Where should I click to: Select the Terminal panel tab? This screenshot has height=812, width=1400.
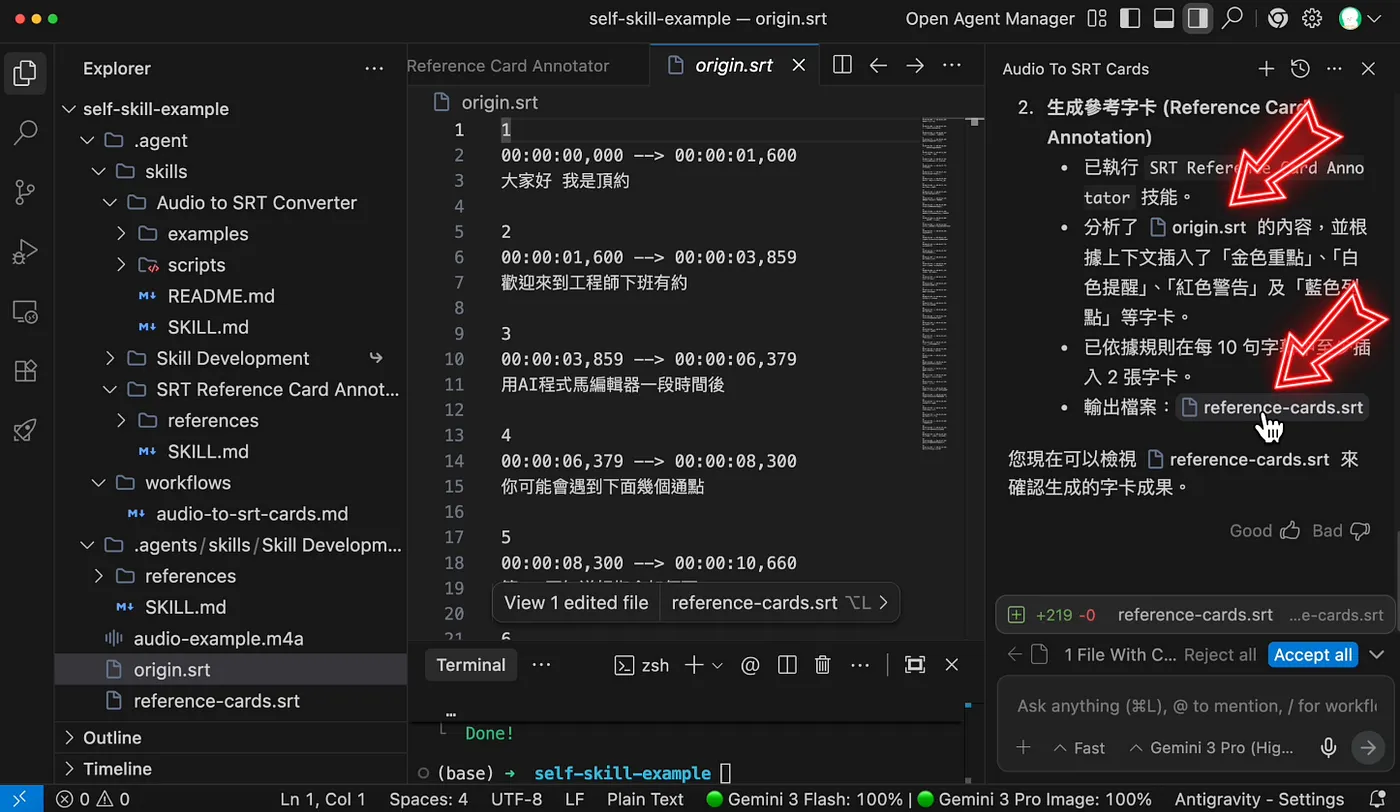[x=471, y=665]
